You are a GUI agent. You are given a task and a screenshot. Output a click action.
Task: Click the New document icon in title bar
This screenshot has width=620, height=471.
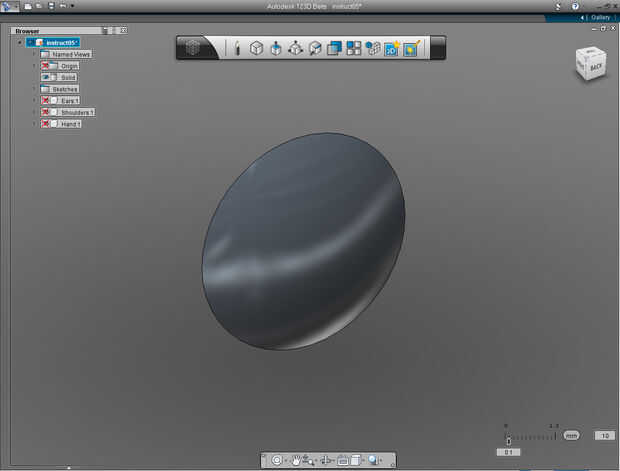coord(28,6)
